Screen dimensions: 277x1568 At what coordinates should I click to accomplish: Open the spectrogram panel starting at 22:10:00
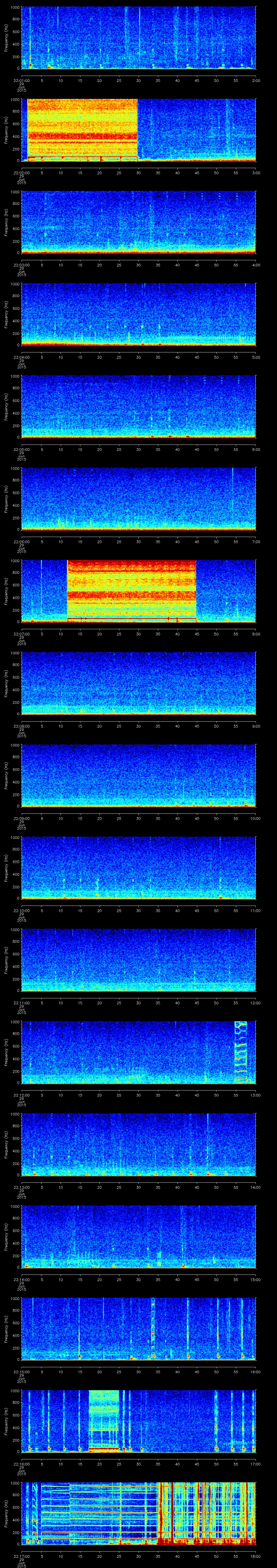click(139, 868)
